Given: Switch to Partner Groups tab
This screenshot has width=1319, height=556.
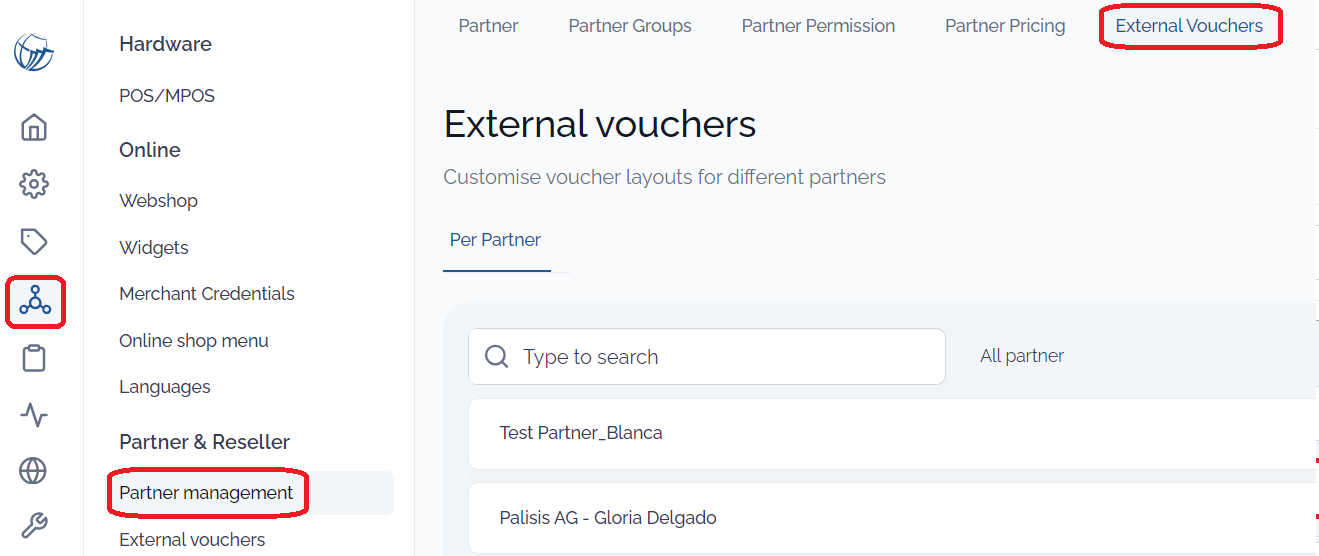Looking at the screenshot, I should pos(630,26).
